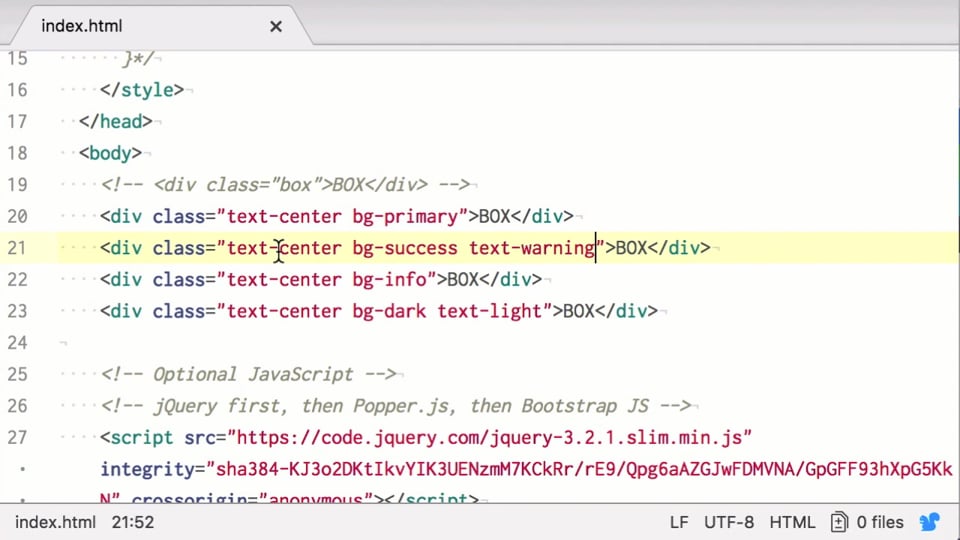Image resolution: width=960 pixels, height=540 pixels.
Task: Click cursor position 21:52 indicator
Action: pyautogui.click(x=133, y=522)
